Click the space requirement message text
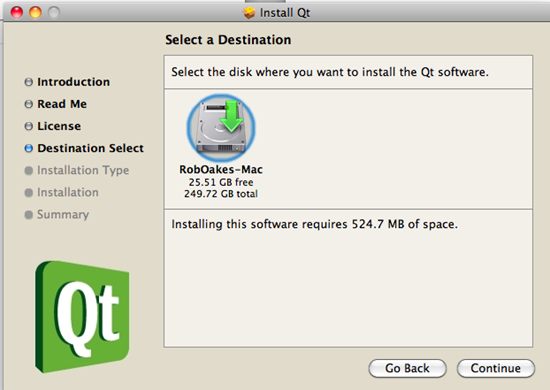The height and width of the screenshot is (390, 550). [x=315, y=224]
